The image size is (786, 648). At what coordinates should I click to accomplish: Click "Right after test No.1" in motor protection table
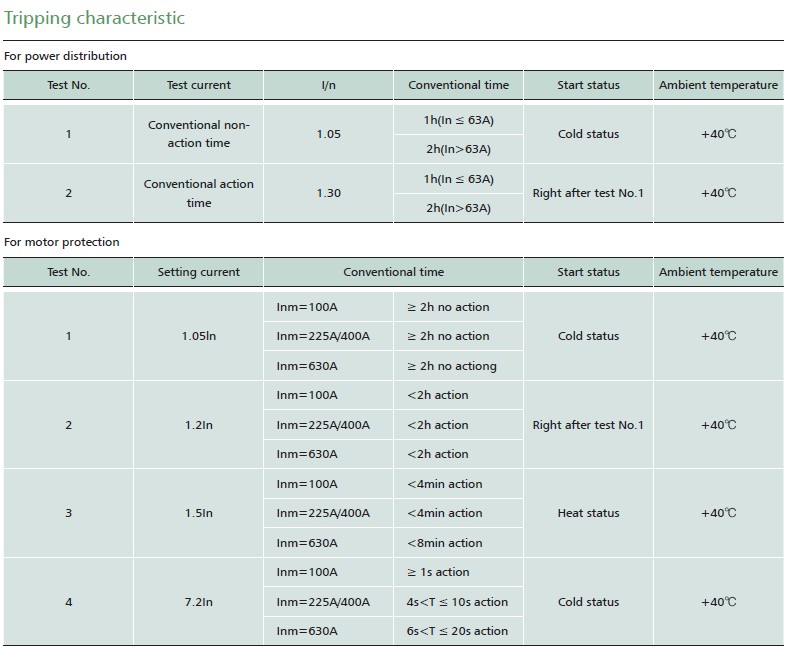pyautogui.click(x=588, y=425)
